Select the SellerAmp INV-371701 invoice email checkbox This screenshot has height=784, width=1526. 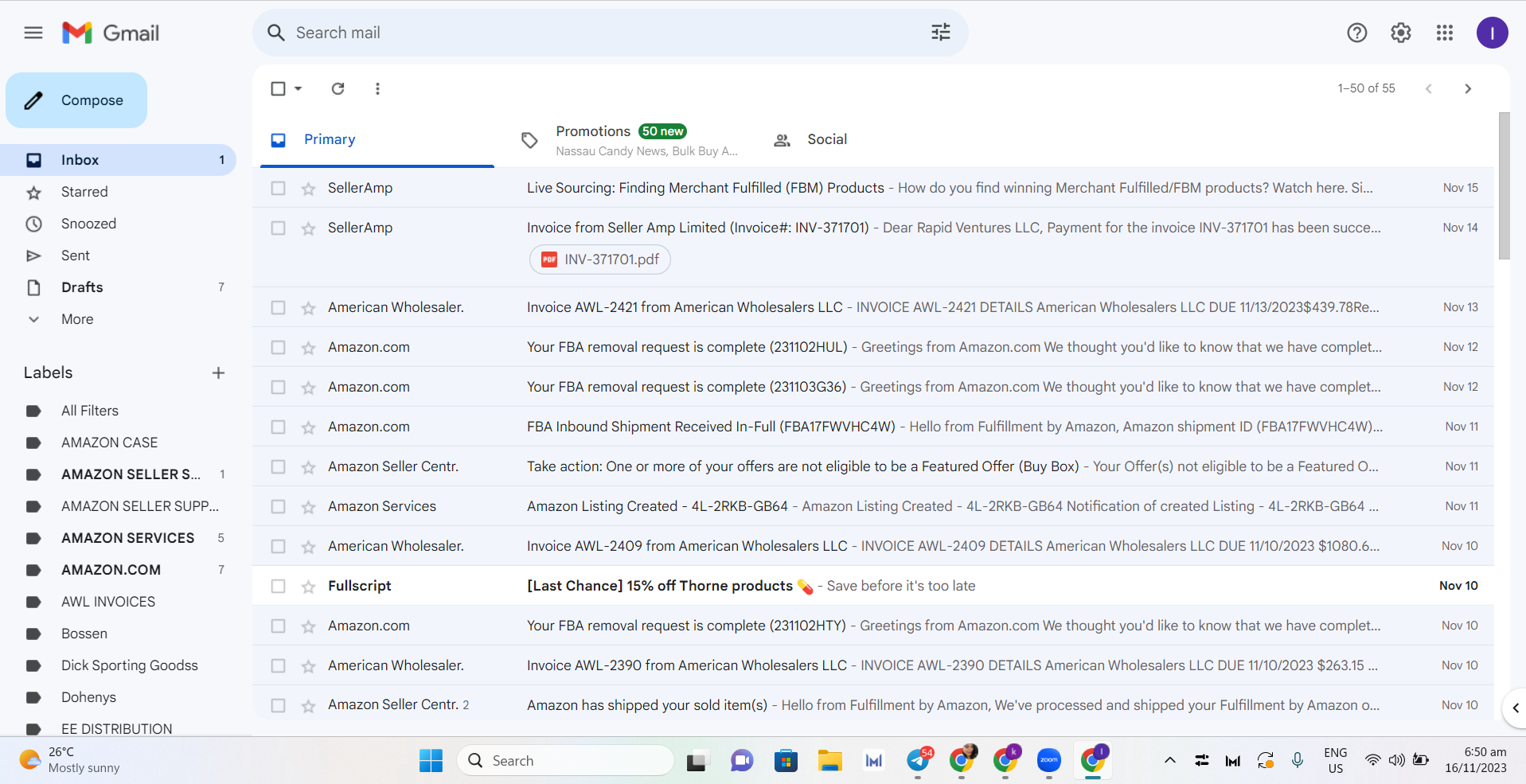[x=278, y=228]
